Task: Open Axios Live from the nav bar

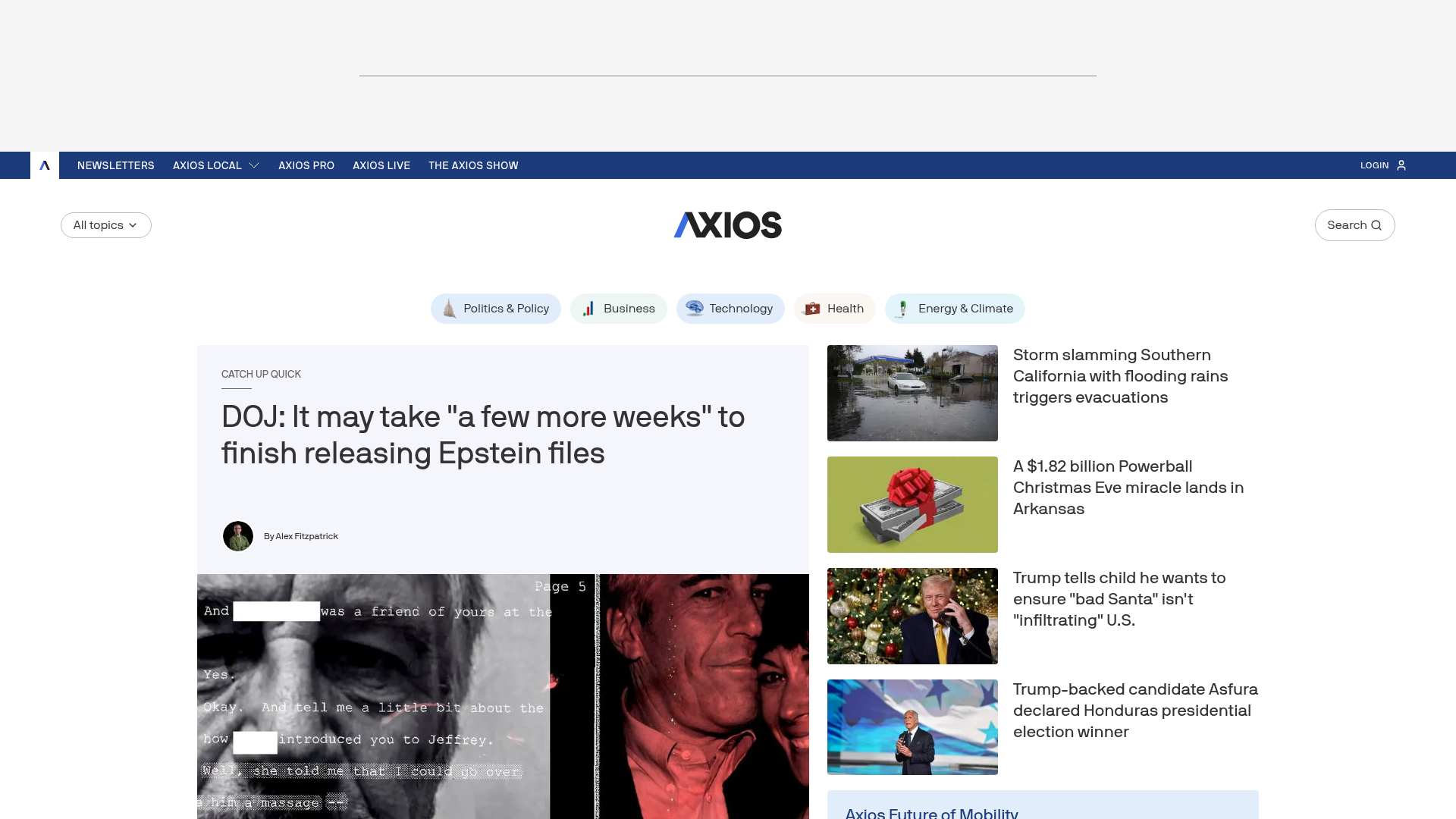Action: click(381, 165)
